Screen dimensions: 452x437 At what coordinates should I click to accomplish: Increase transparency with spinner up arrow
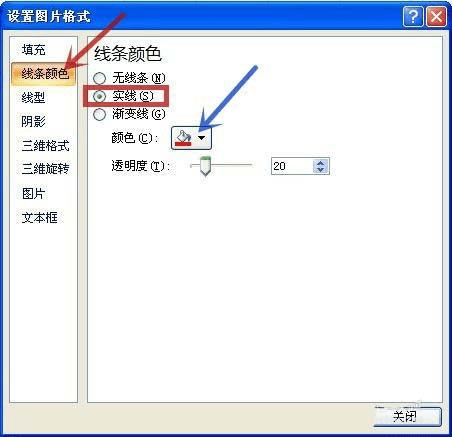[321, 163]
